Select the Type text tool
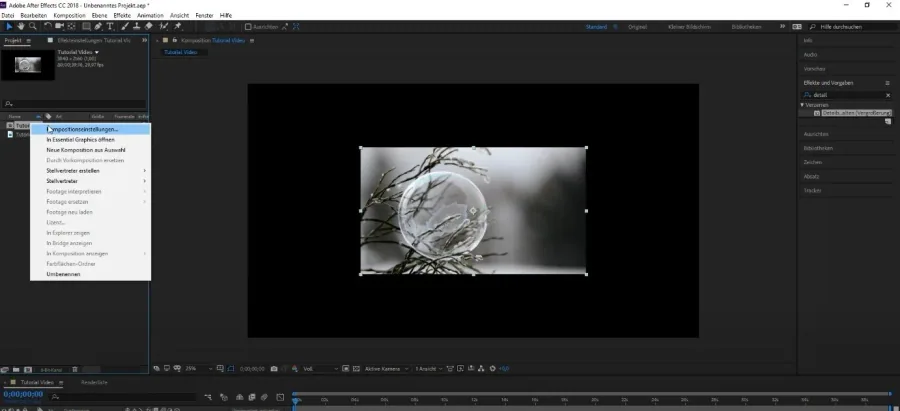 pos(110,26)
